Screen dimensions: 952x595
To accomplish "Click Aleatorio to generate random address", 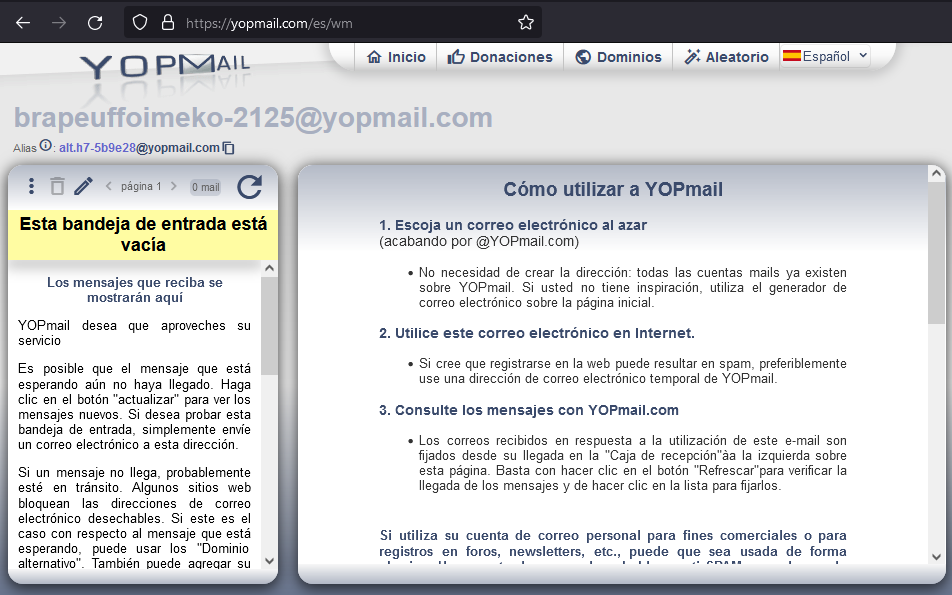I will pos(726,57).
